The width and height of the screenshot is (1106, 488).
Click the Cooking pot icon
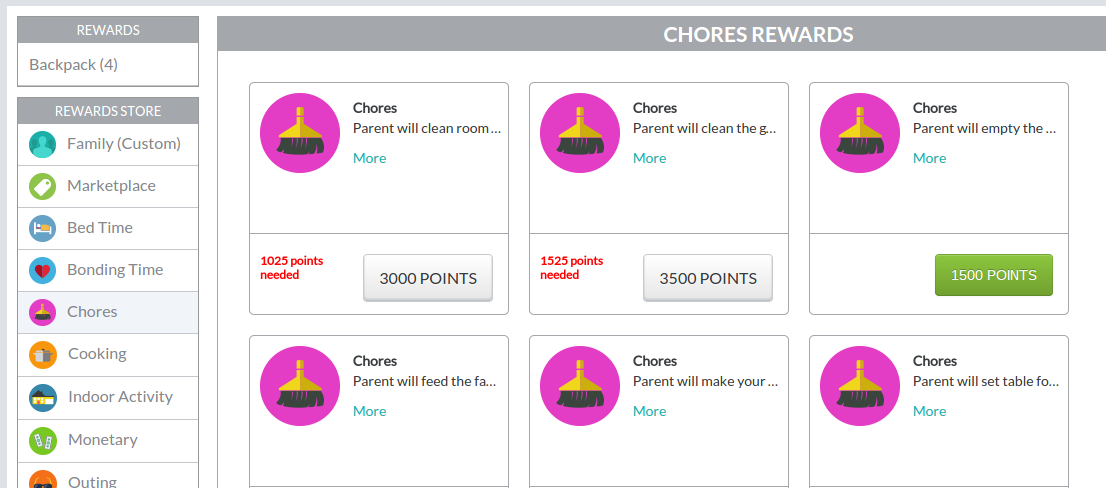click(42, 355)
